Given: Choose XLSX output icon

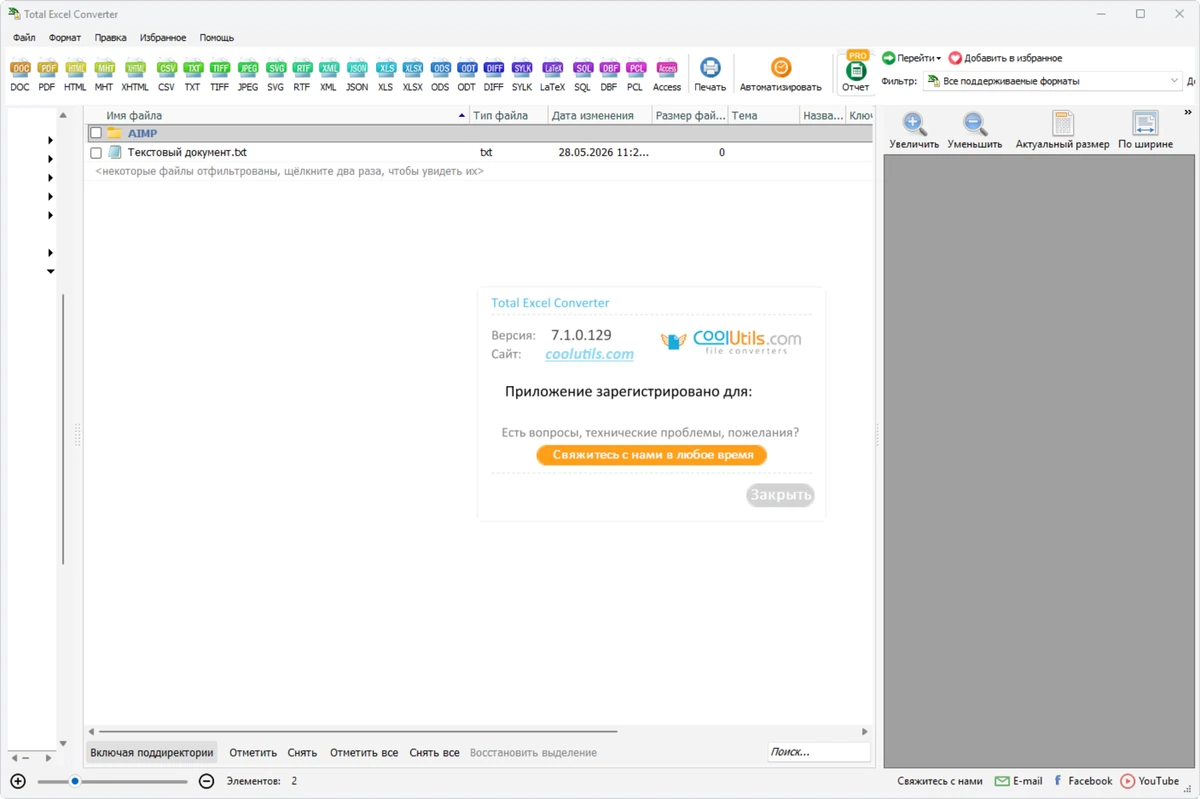Looking at the screenshot, I should (x=412, y=75).
